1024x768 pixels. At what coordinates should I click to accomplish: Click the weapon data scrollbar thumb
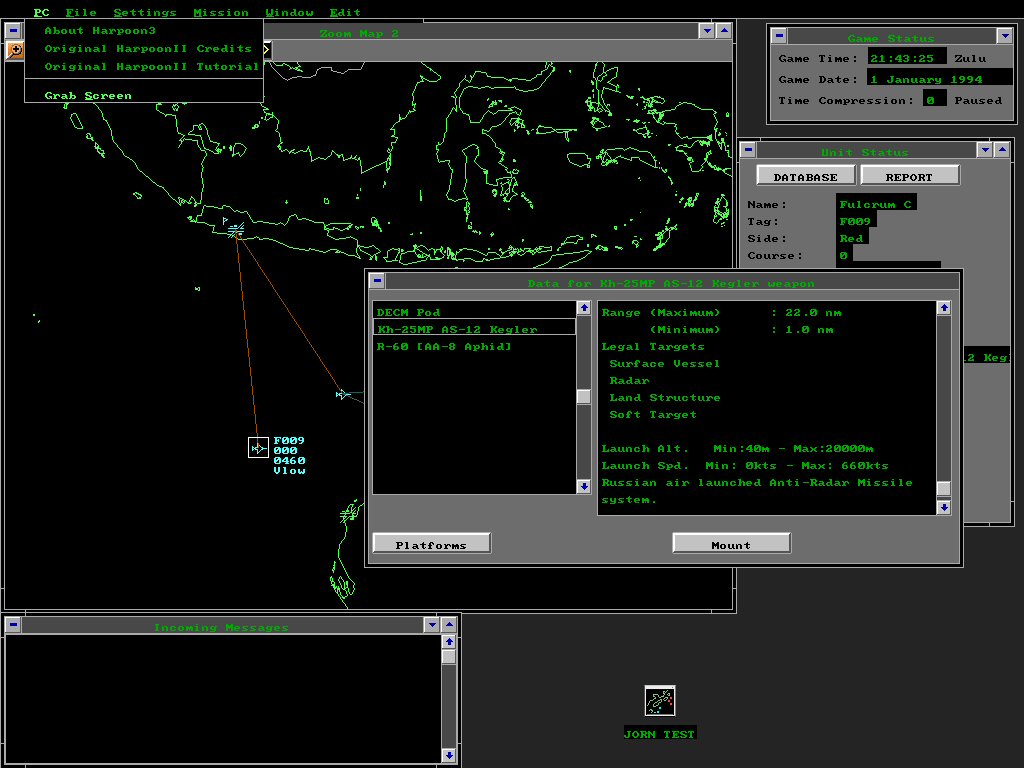pyautogui.click(x=943, y=488)
